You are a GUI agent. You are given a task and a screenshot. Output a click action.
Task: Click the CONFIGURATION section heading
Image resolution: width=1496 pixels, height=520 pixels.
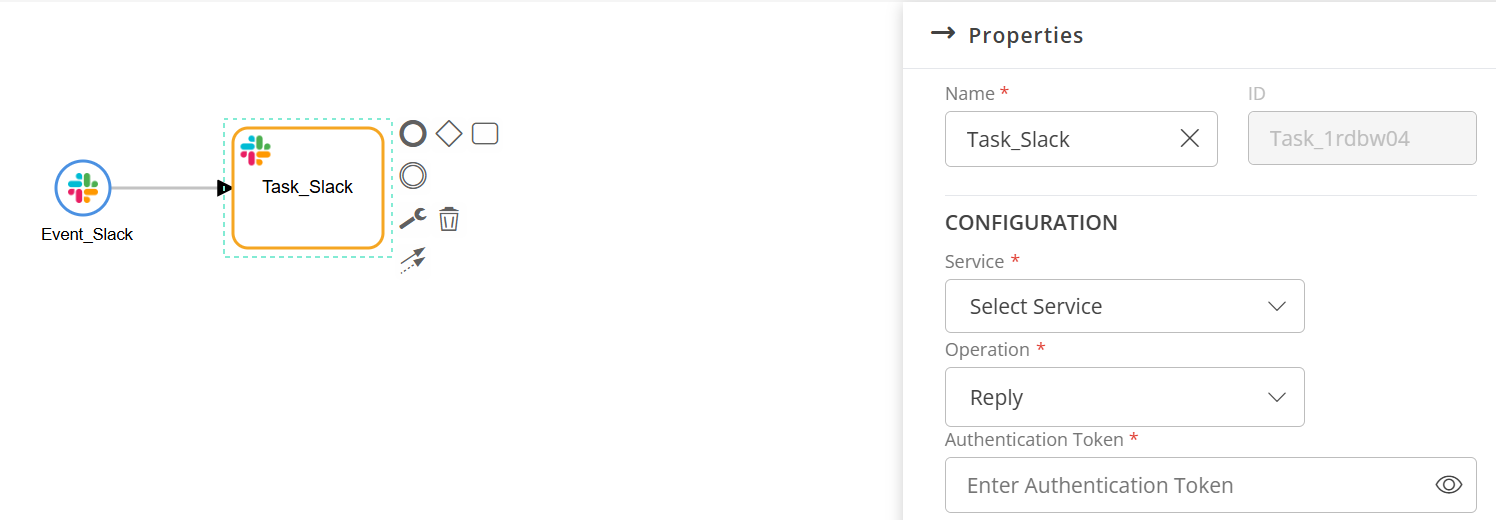click(x=1031, y=222)
